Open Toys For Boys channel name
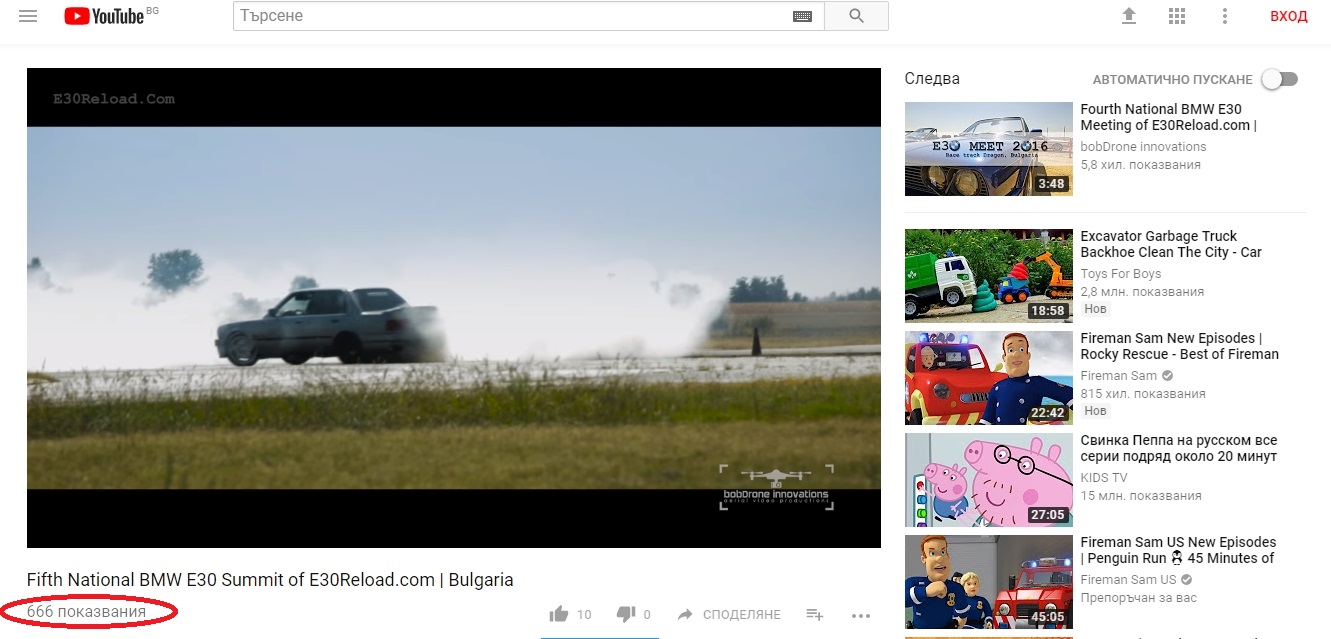Screen dimensions: 1331x639 point(1121,274)
